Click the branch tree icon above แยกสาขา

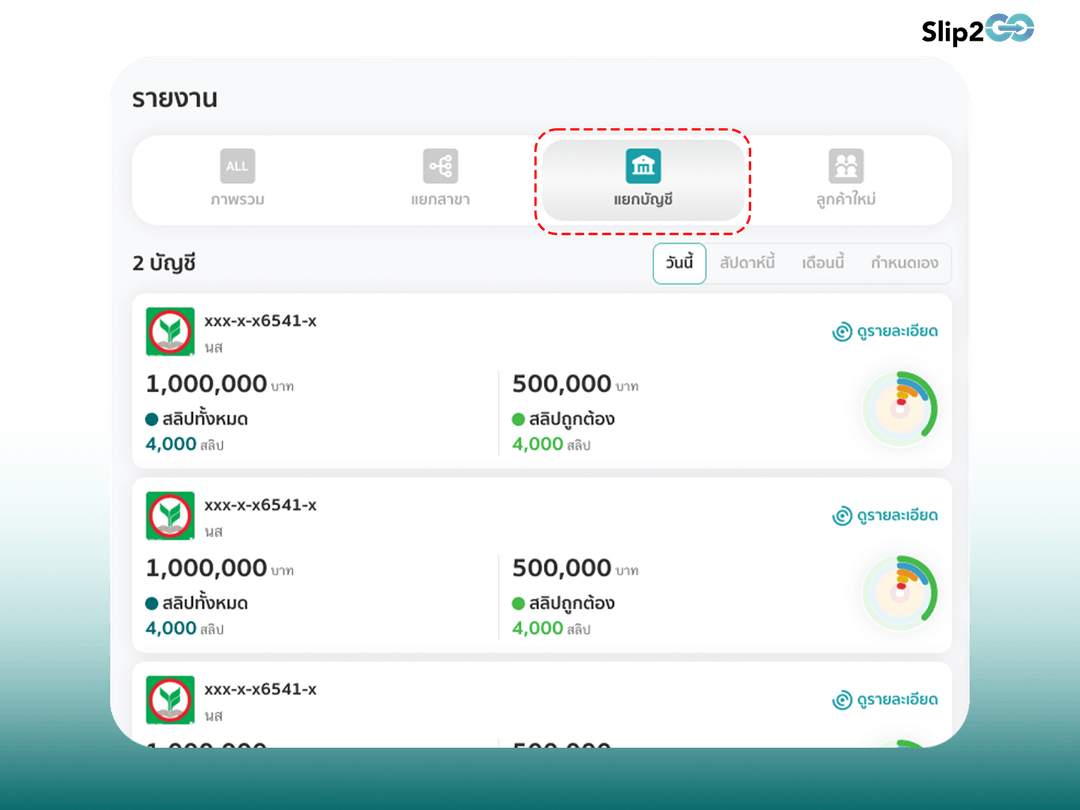click(x=440, y=166)
